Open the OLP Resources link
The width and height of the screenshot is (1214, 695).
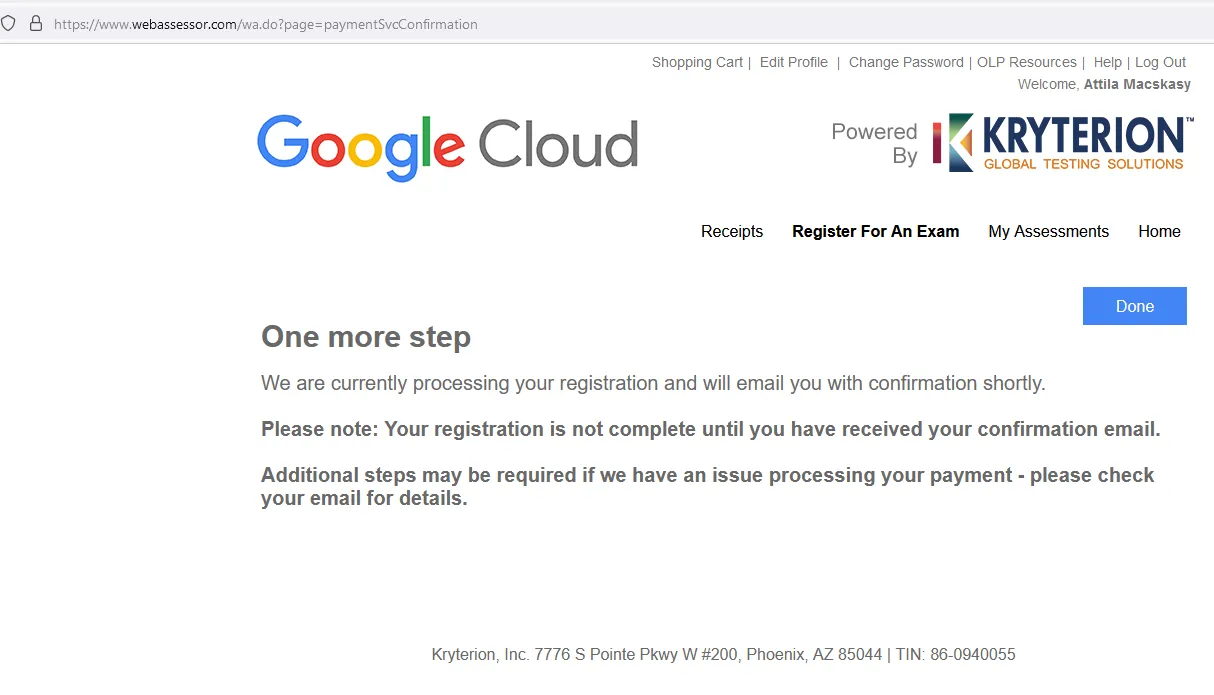1027,62
